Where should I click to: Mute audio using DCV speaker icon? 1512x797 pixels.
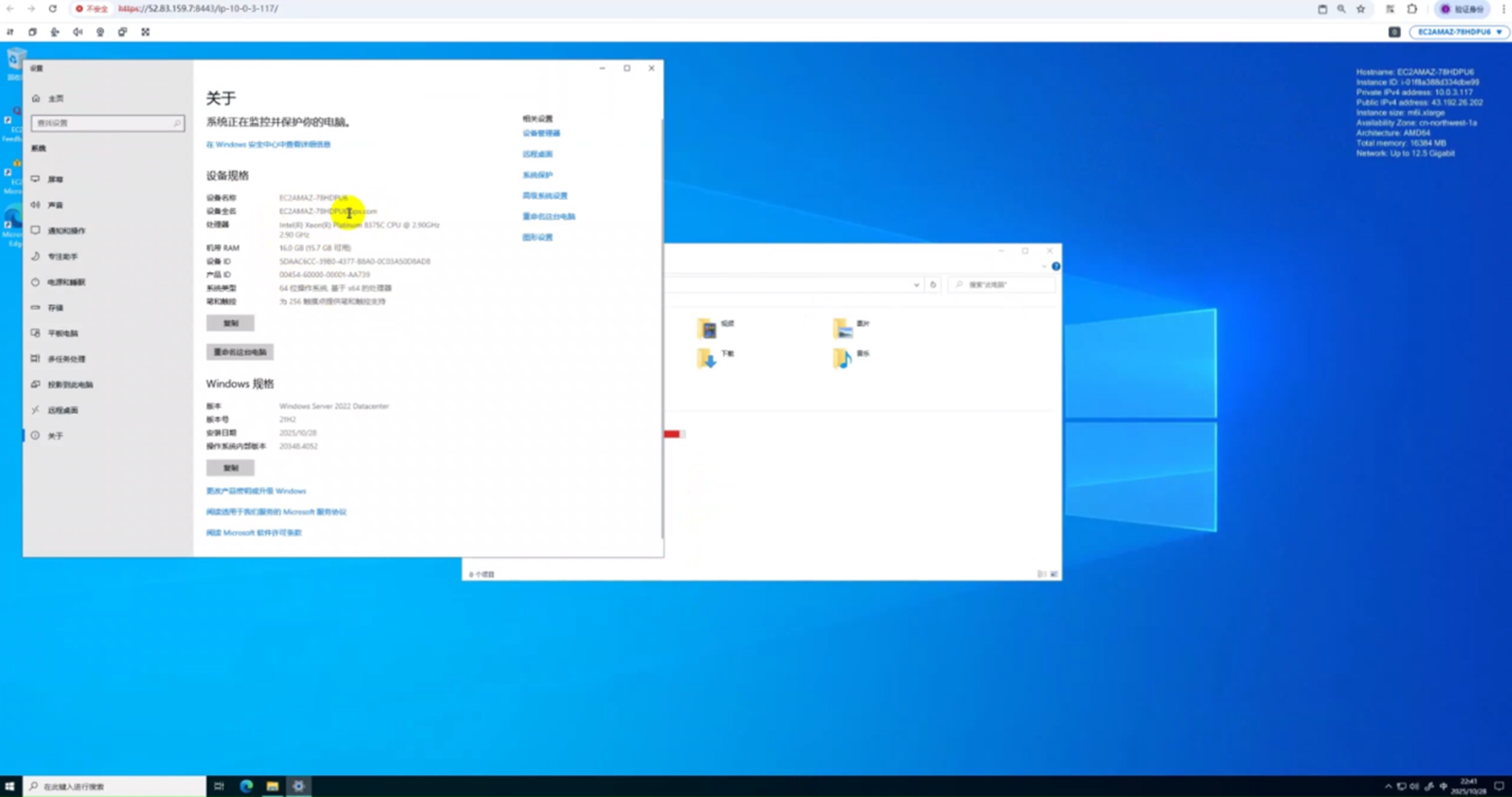[x=77, y=32]
